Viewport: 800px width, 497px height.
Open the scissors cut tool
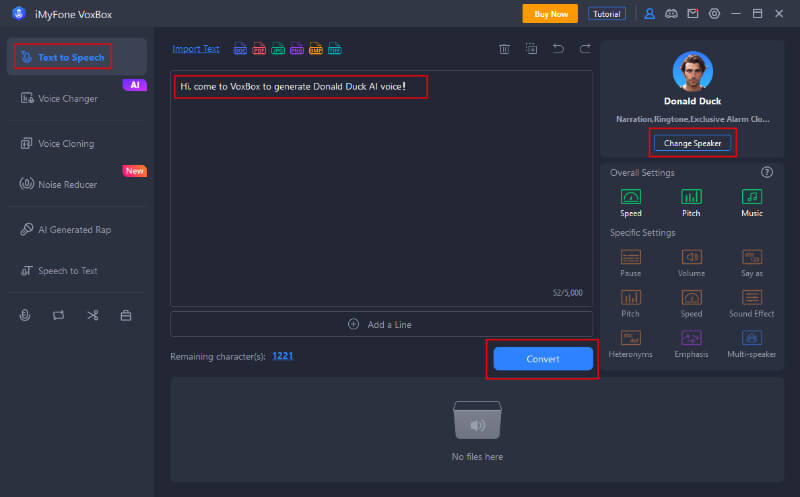point(92,315)
